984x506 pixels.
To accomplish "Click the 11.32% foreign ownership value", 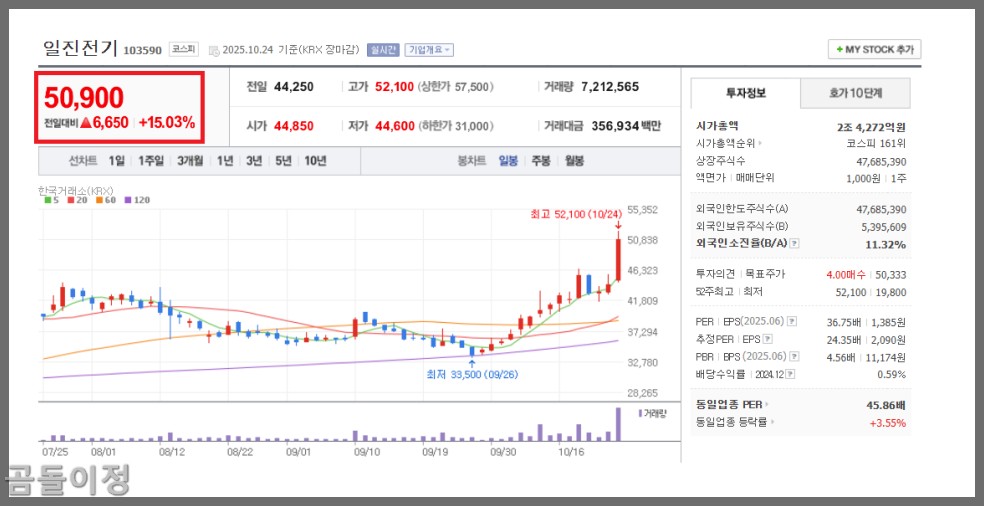I will [885, 244].
